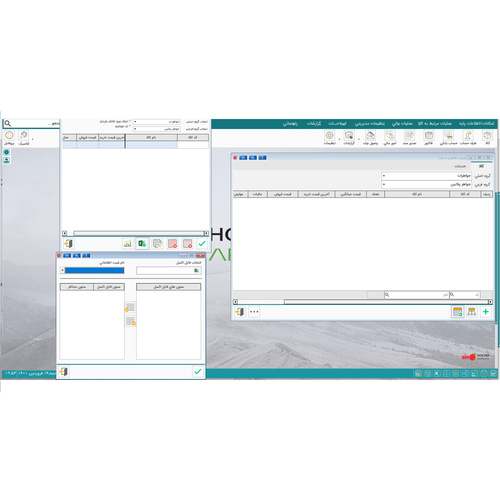Open the راهنمایی (help) menu
Image resolution: width=500 pixels, height=500 pixels.
(x=290, y=124)
